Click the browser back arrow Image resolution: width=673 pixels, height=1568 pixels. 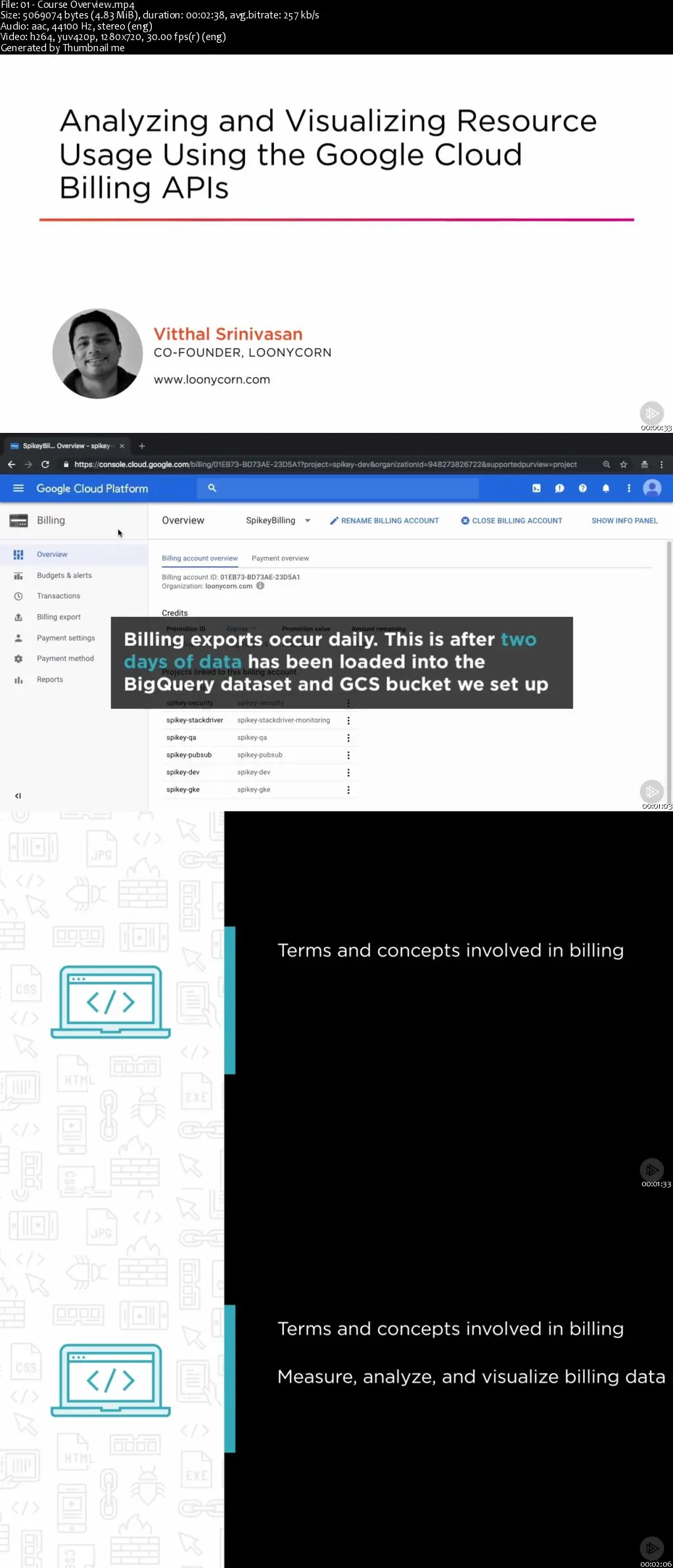click(11, 464)
